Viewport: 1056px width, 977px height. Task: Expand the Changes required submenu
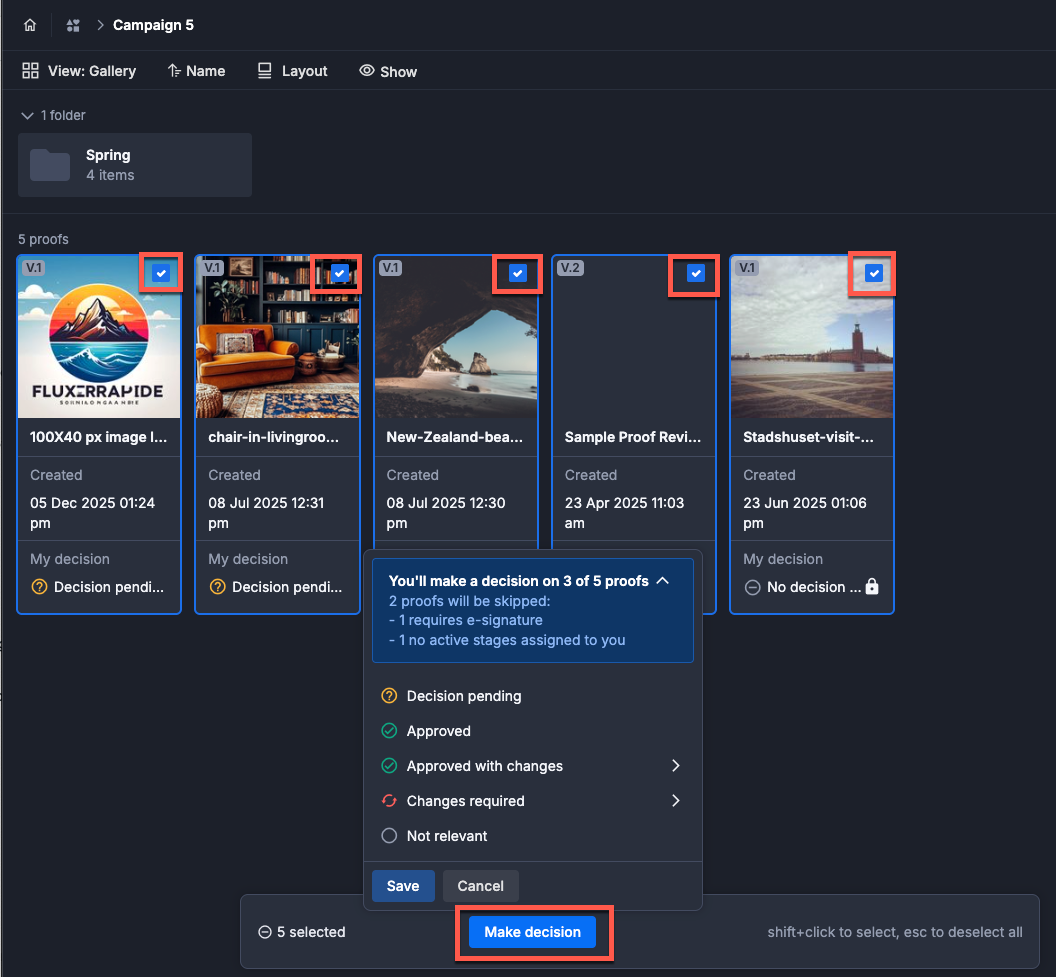coord(675,801)
